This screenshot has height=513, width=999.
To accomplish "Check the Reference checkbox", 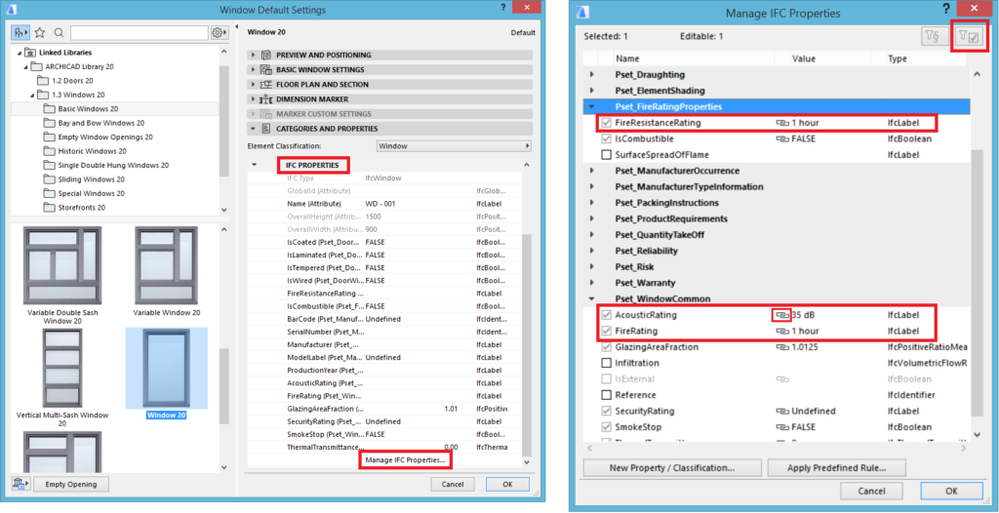I will (607, 395).
